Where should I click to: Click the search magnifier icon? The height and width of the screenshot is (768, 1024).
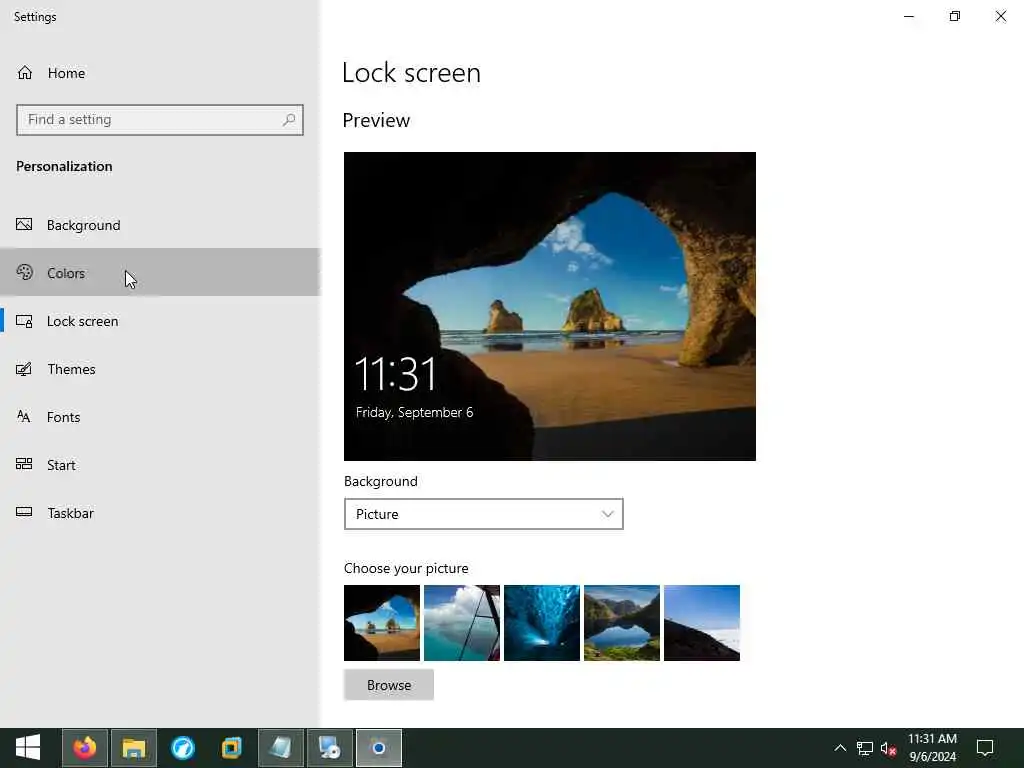[289, 120]
